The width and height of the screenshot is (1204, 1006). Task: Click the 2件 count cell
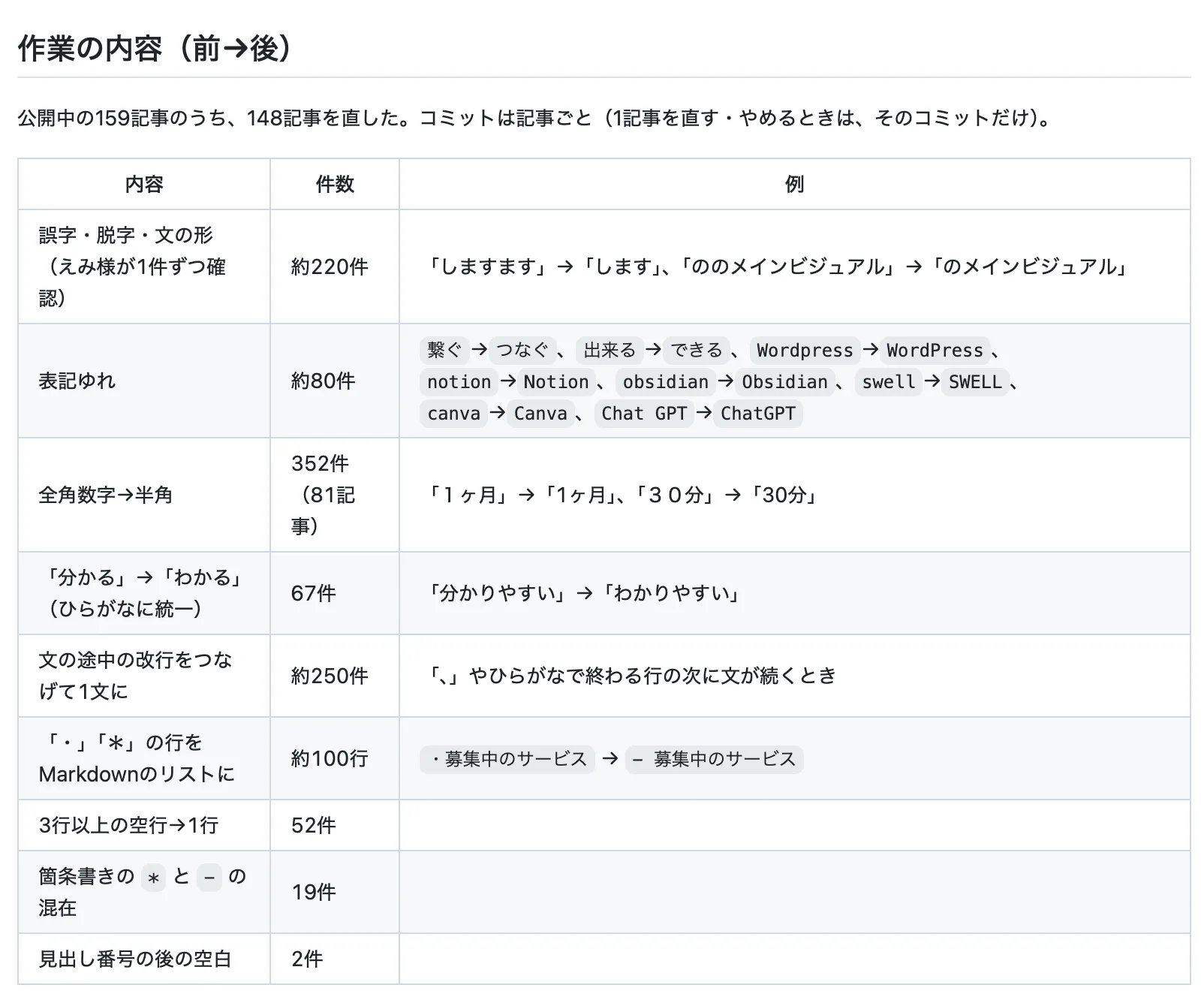(335, 959)
